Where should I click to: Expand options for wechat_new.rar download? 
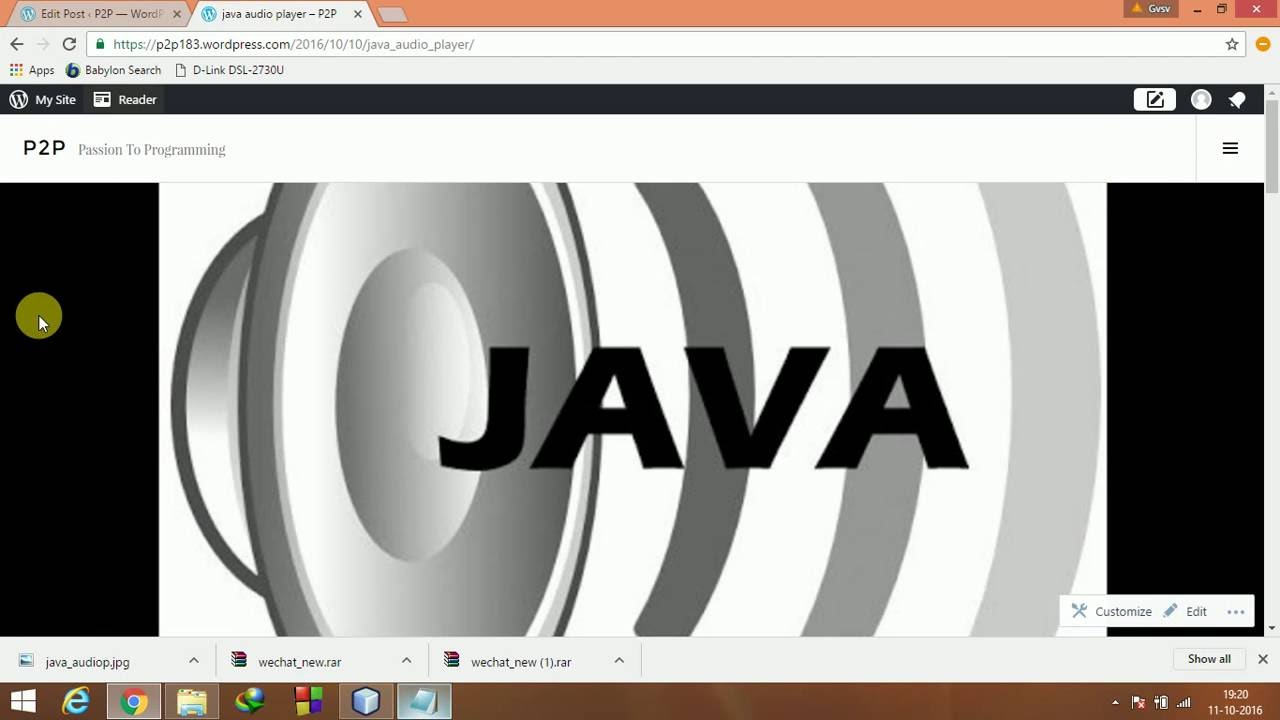pyautogui.click(x=406, y=660)
